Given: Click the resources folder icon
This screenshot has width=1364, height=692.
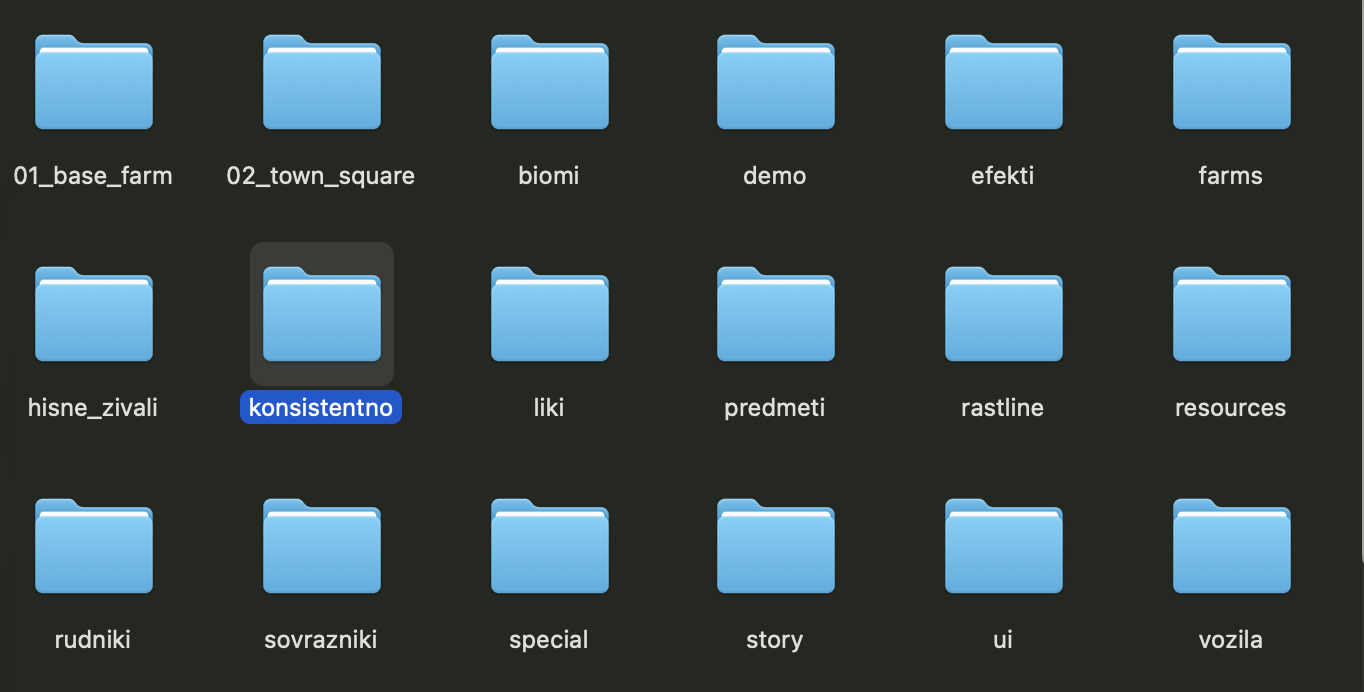Looking at the screenshot, I should click(1231, 315).
